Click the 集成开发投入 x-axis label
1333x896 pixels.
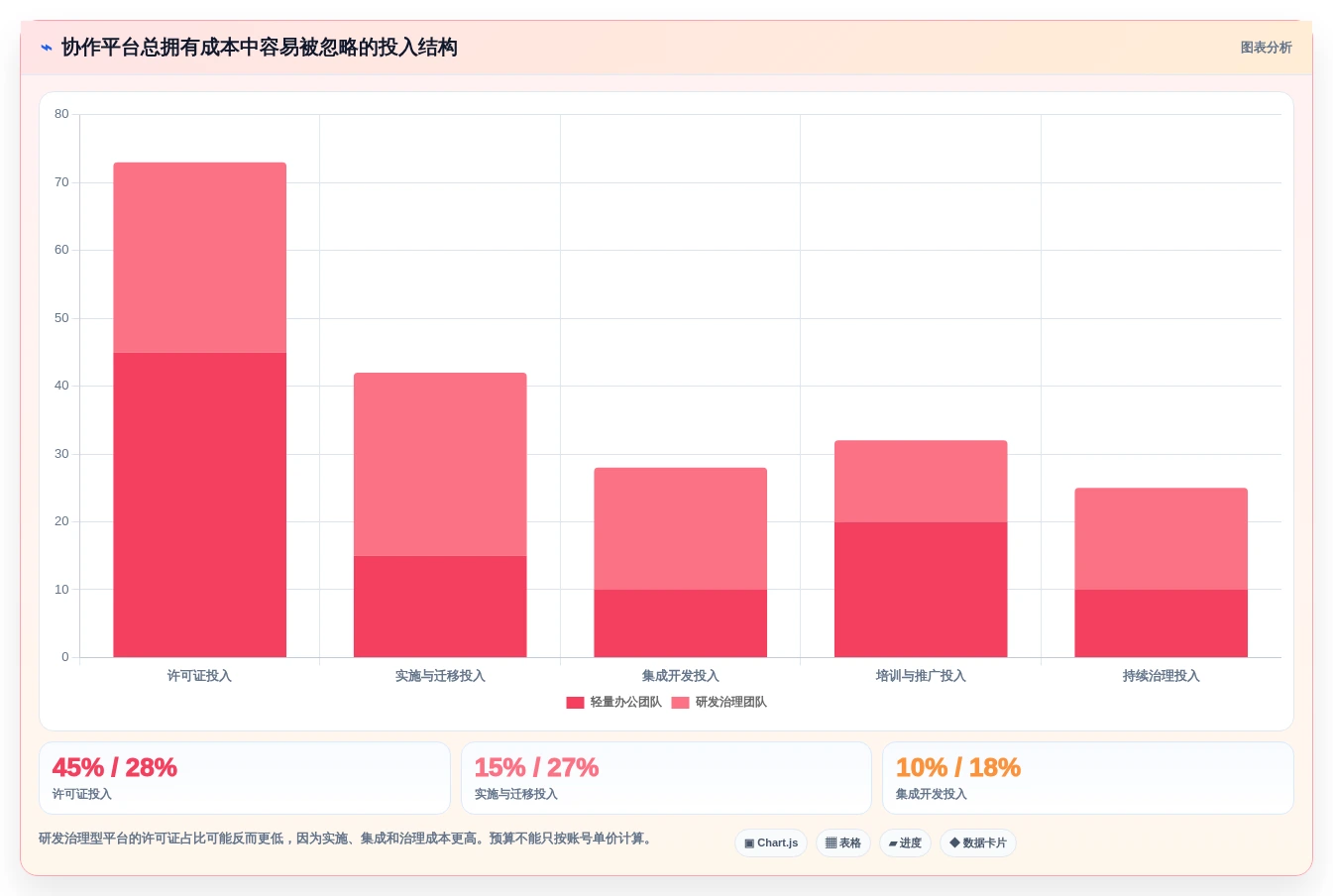(x=681, y=676)
